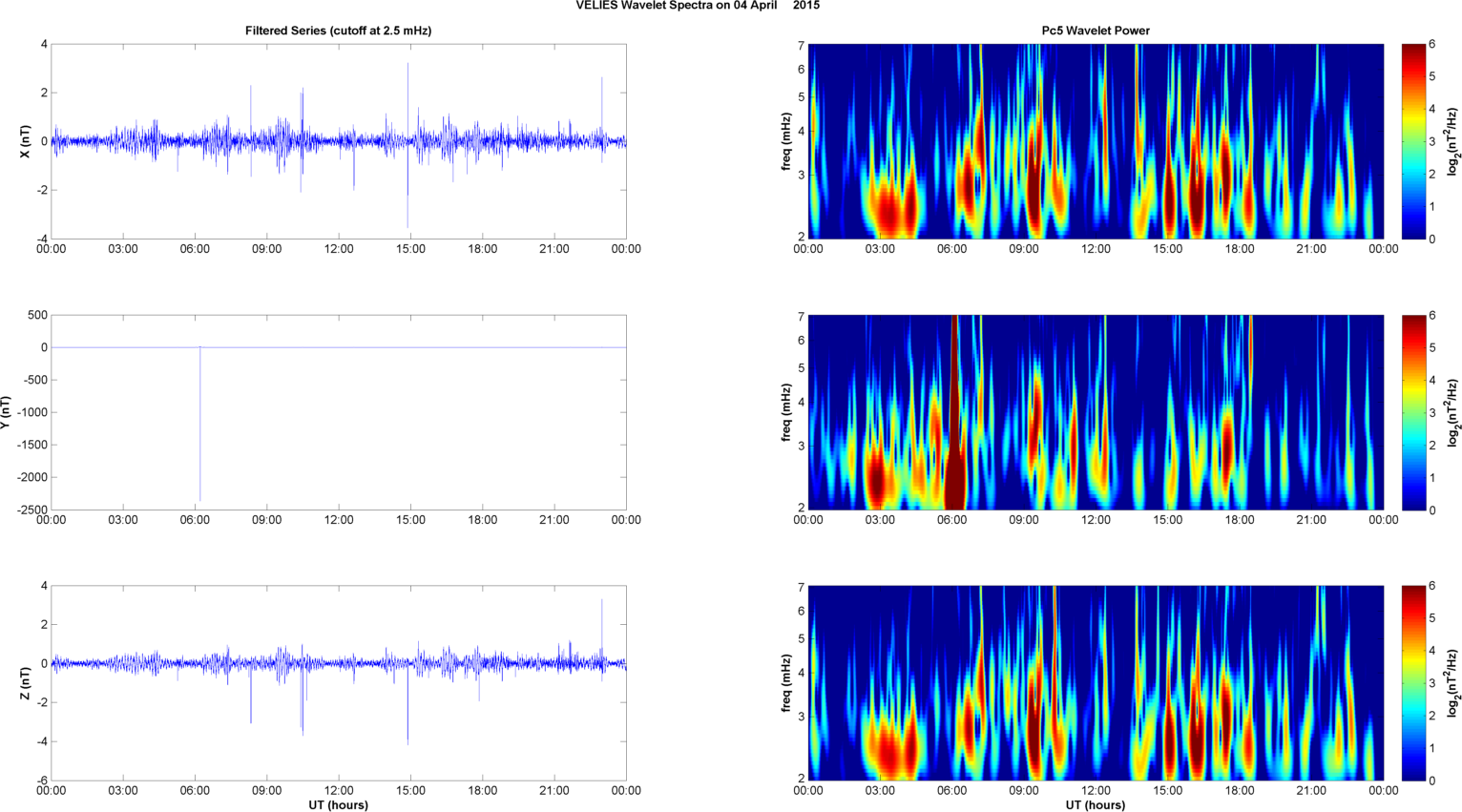Viewport: 1462px width, 812px height.
Task: Click "freq (mHz)" label of the middle spectrogram
Action: (x=785, y=412)
